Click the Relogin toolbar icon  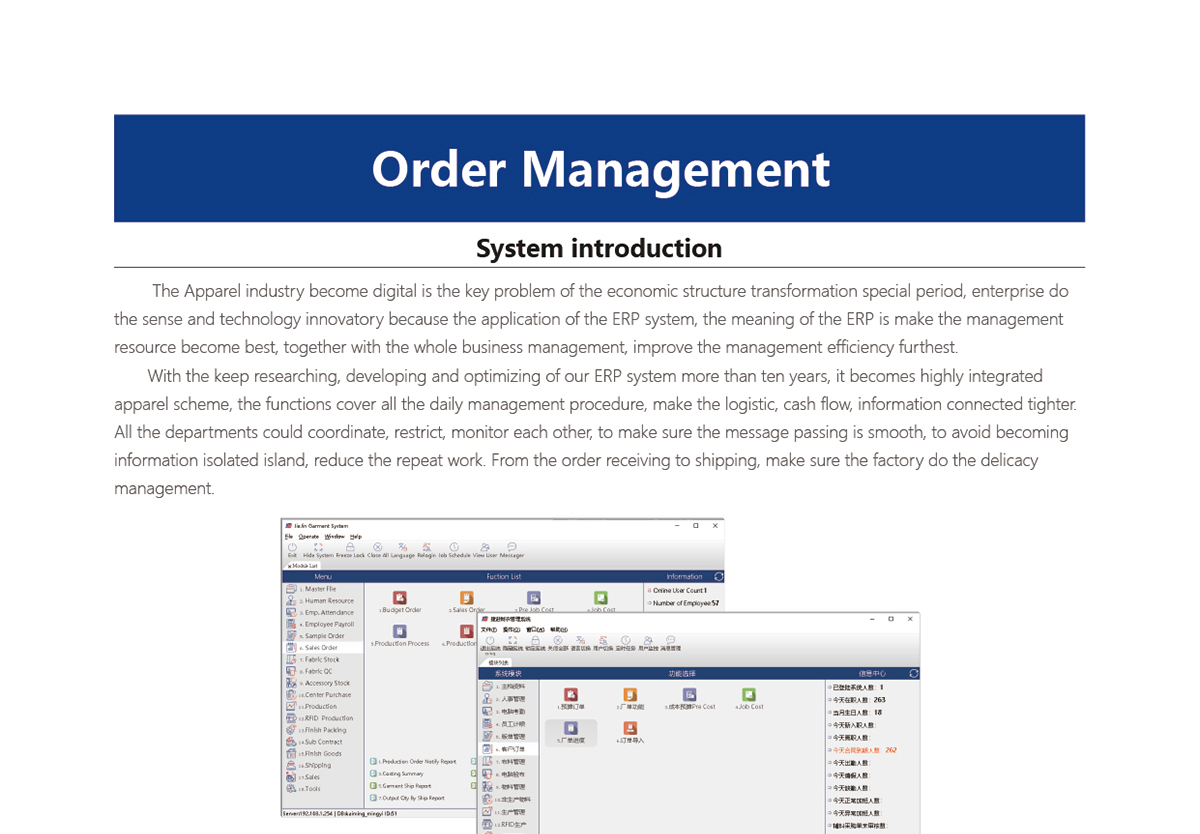(426, 547)
